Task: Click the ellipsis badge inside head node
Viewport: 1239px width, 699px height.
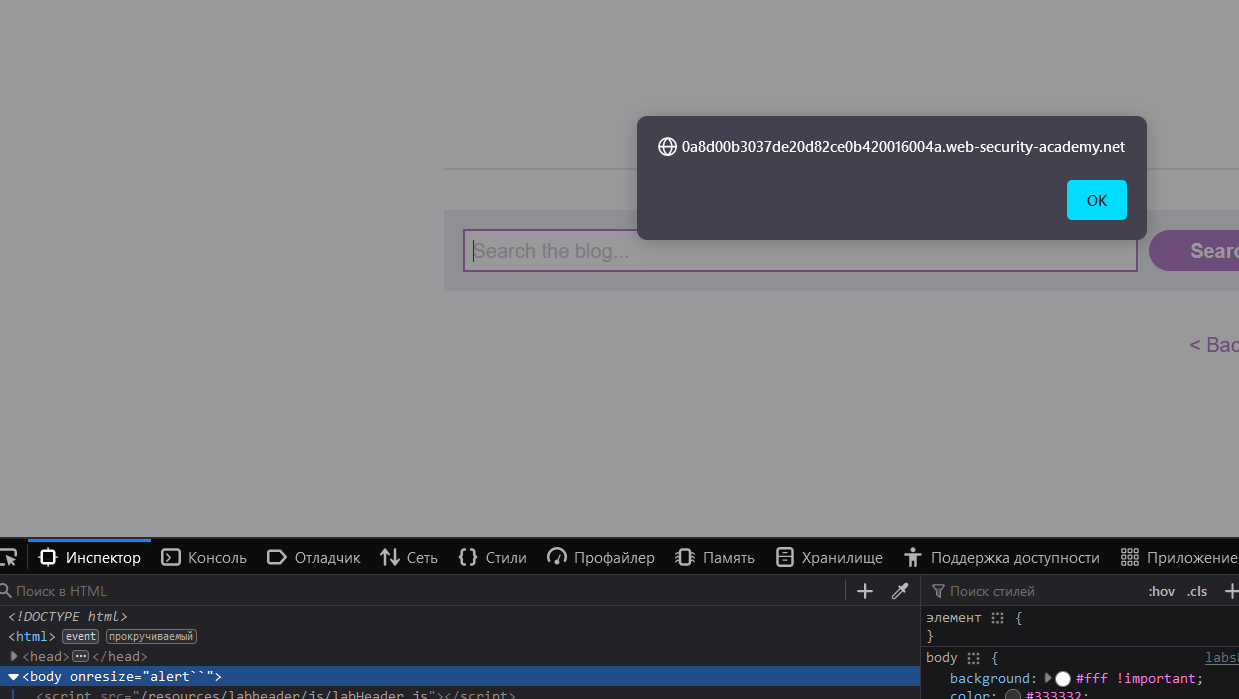Action: [x=81, y=656]
